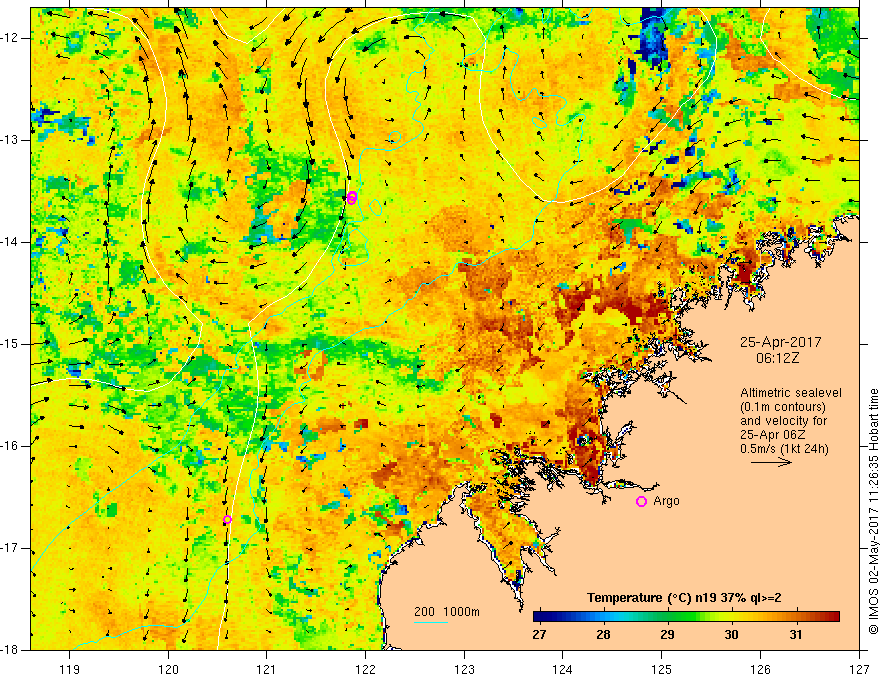Click longitude axis label 127
The height and width of the screenshot is (680, 880).
pos(859,669)
